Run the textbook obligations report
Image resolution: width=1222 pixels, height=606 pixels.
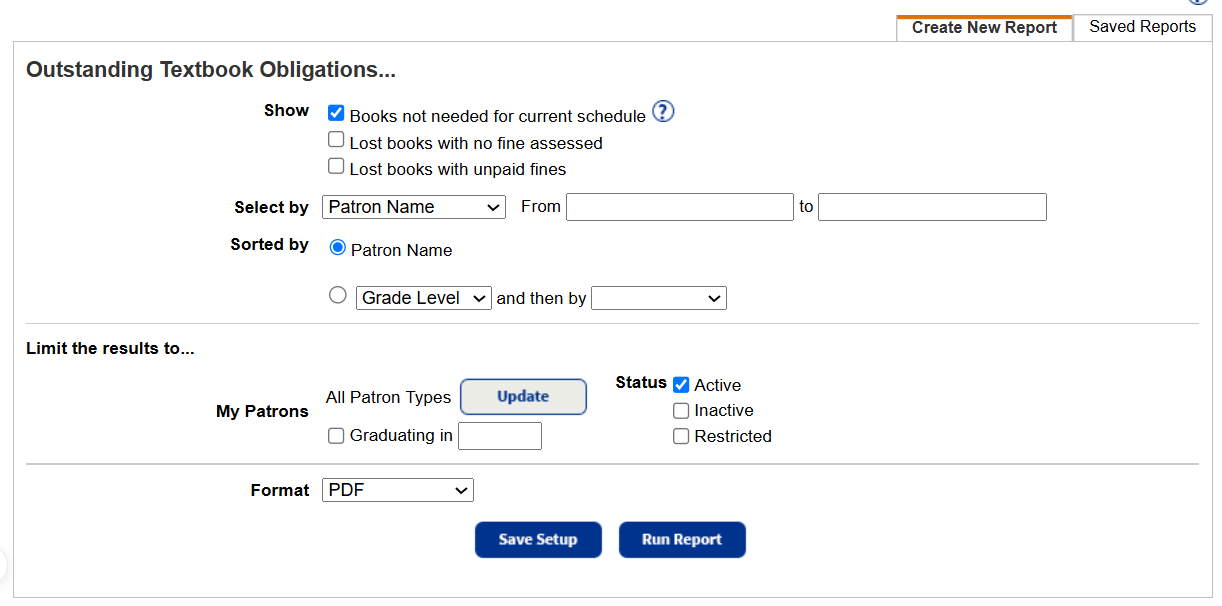pyautogui.click(x=681, y=539)
